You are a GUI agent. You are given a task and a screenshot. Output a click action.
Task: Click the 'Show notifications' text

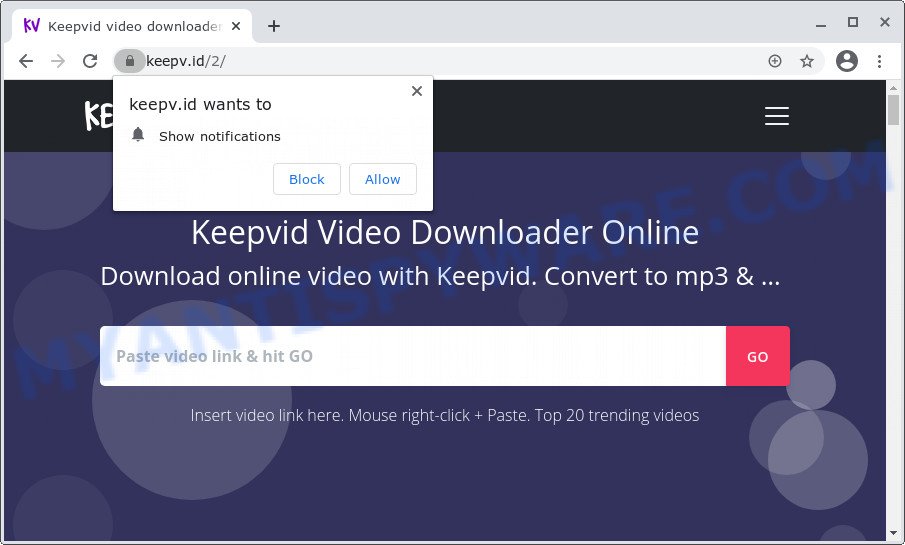pyautogui.click(x=220, y=136)
